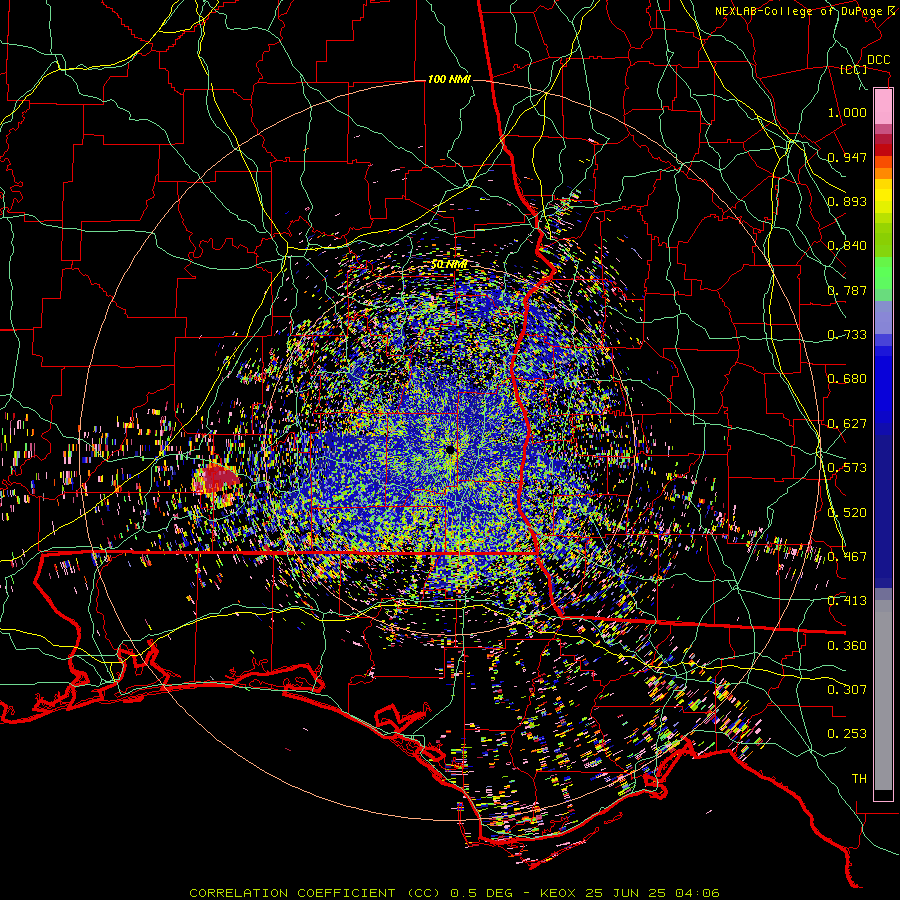
Task: Select the gray band of the color bar
Action: click(883, 695)
